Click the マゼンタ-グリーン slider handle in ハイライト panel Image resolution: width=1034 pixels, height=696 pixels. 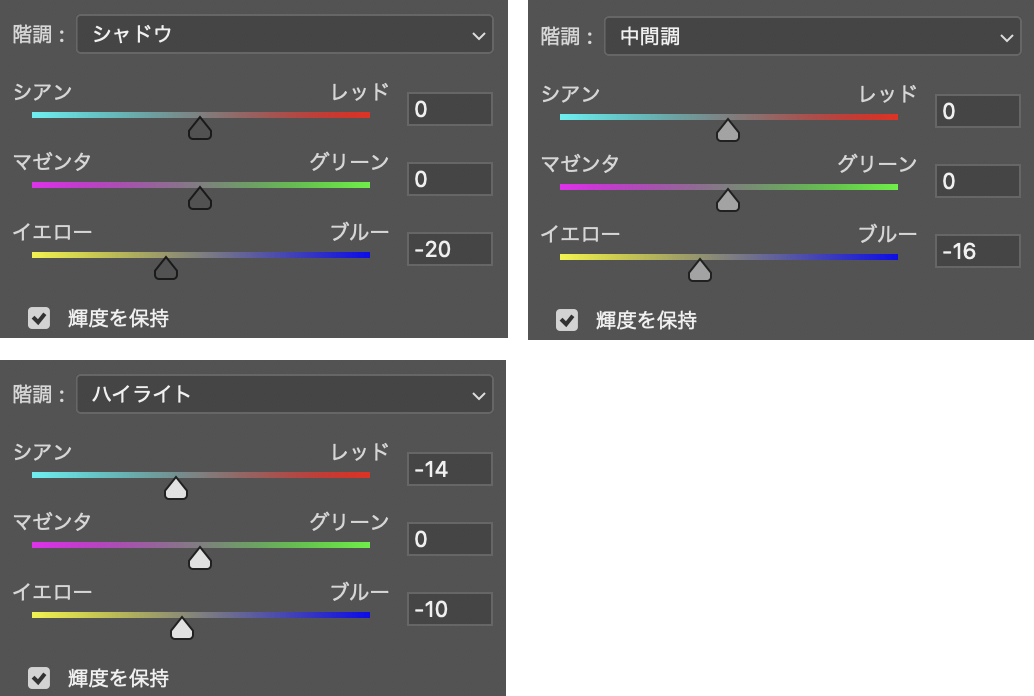point(200,558)
